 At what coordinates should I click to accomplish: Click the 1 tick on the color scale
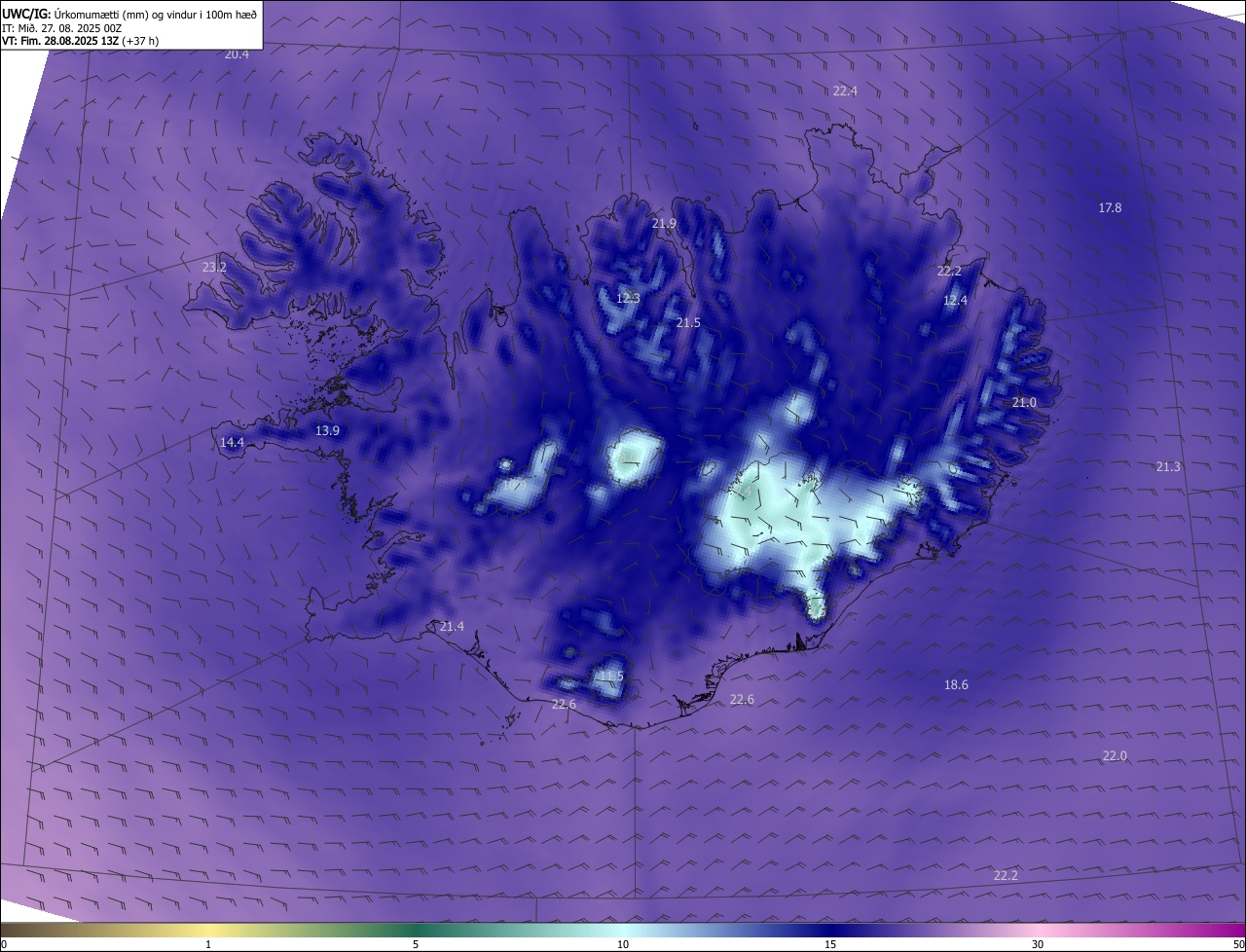208,944
